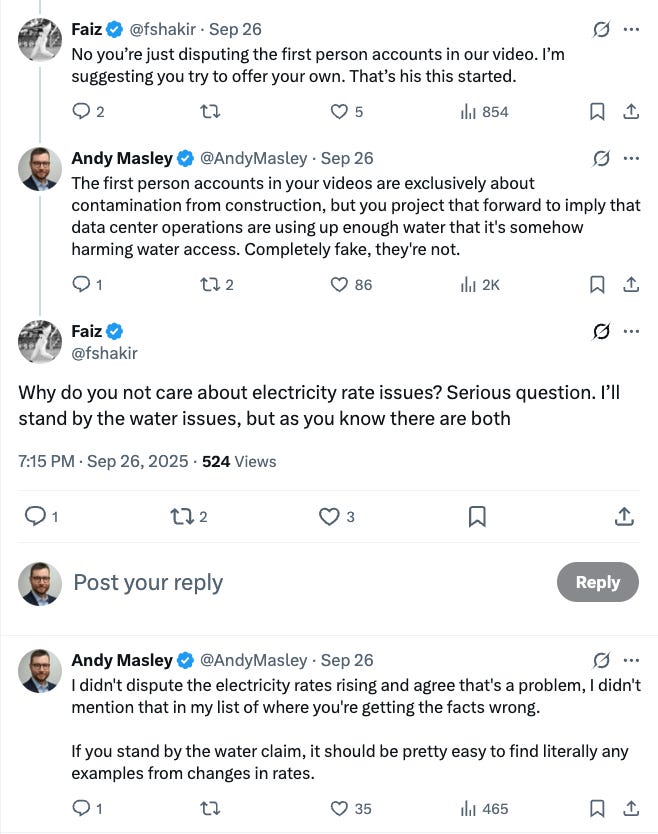Like Andy Masley's tweet with 86 likes
This screenshot has height=834, width=658.
(340, 285)
